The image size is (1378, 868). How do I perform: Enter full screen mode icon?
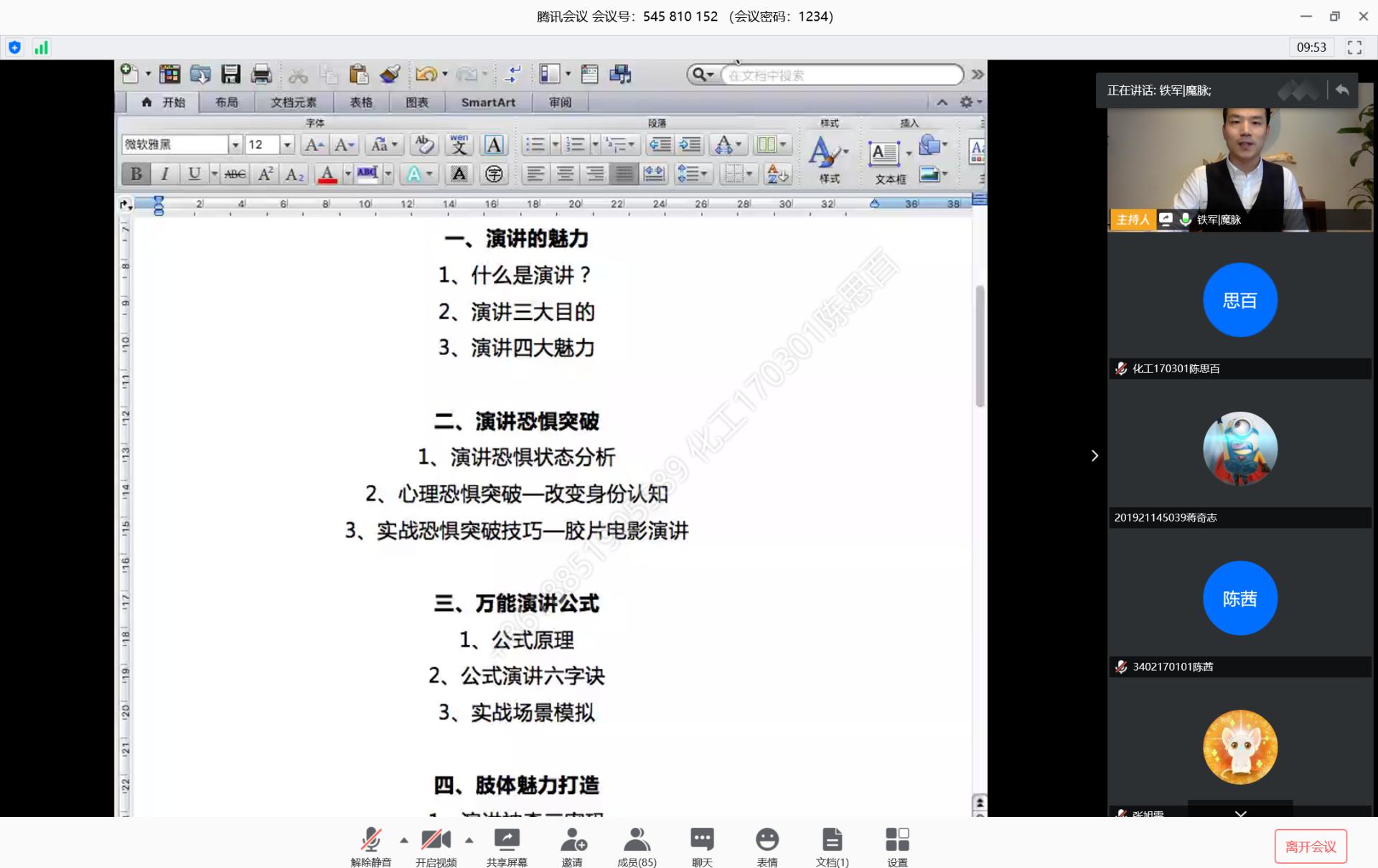pos(1354,47)
